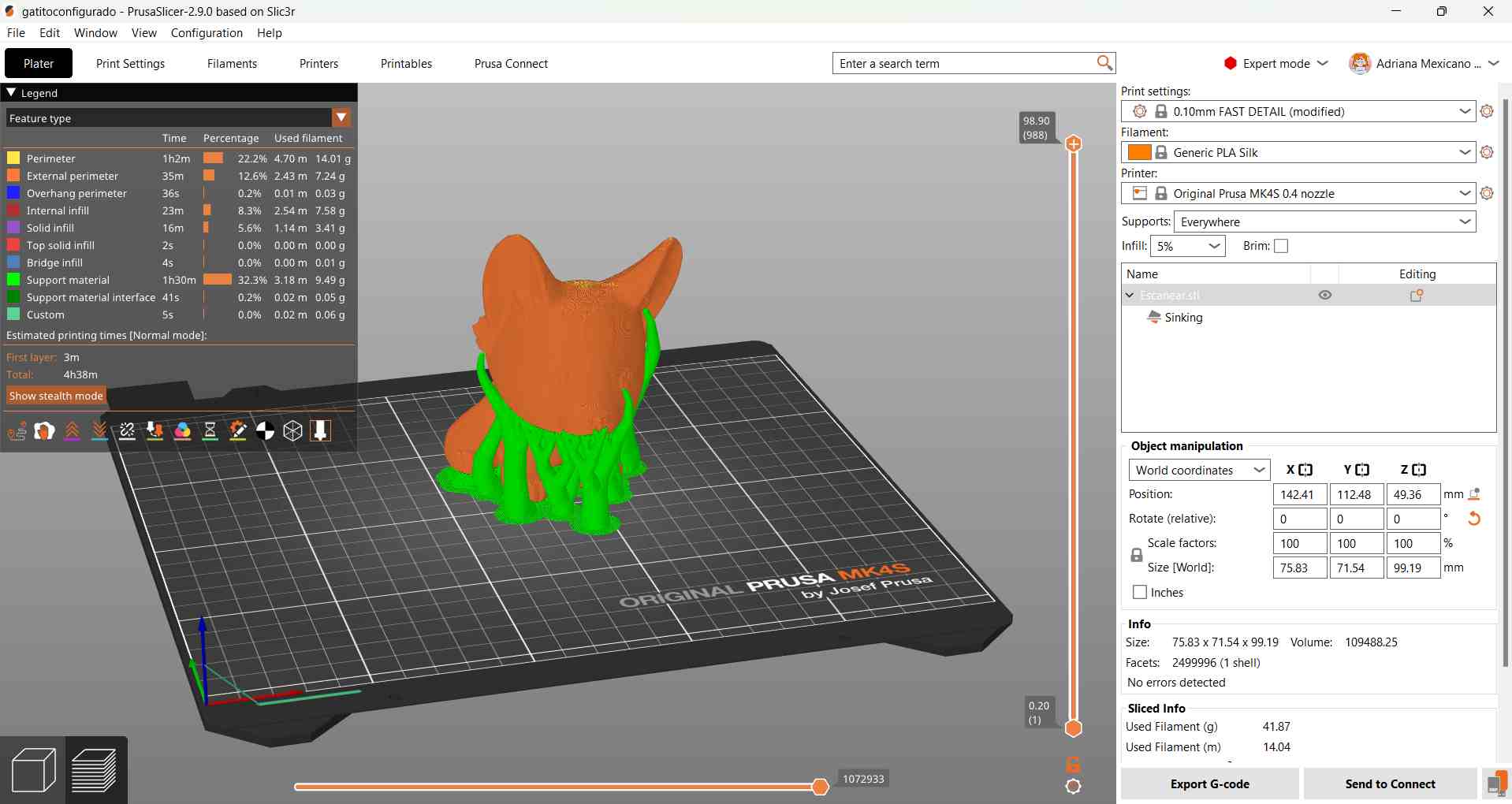Open the Adriana Mexicano account menu

pyautogui.click(x=1424, y=64)
